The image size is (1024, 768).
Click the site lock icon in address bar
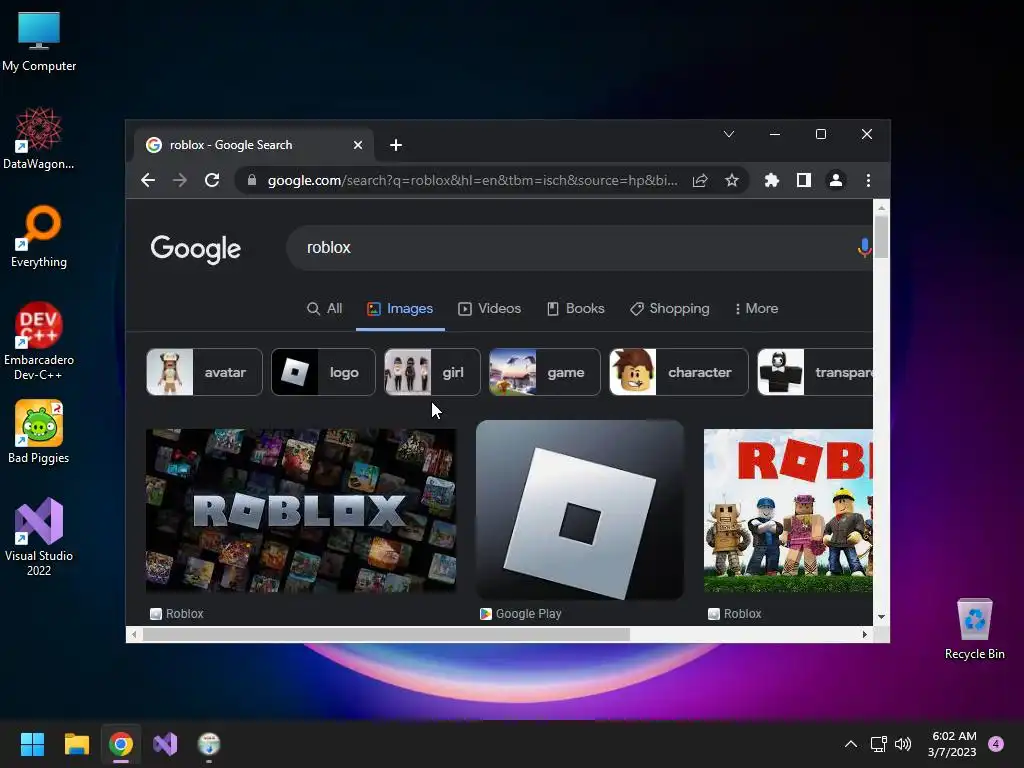[x=251, y=180]
